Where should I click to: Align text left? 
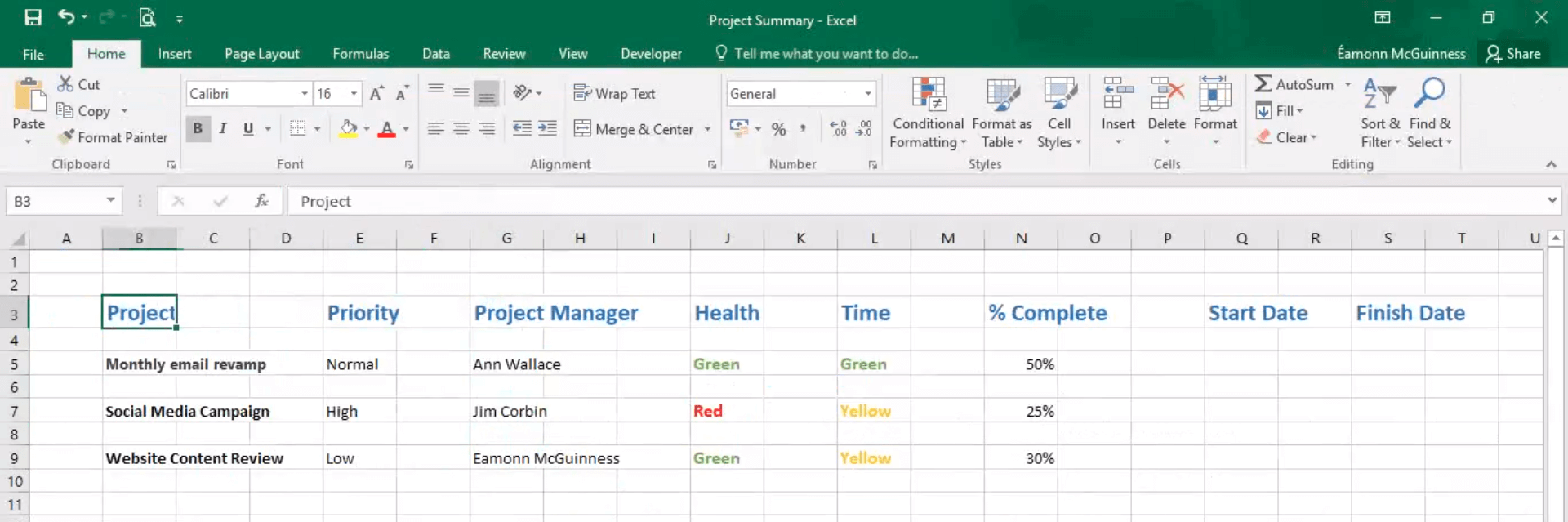[436, 128]
